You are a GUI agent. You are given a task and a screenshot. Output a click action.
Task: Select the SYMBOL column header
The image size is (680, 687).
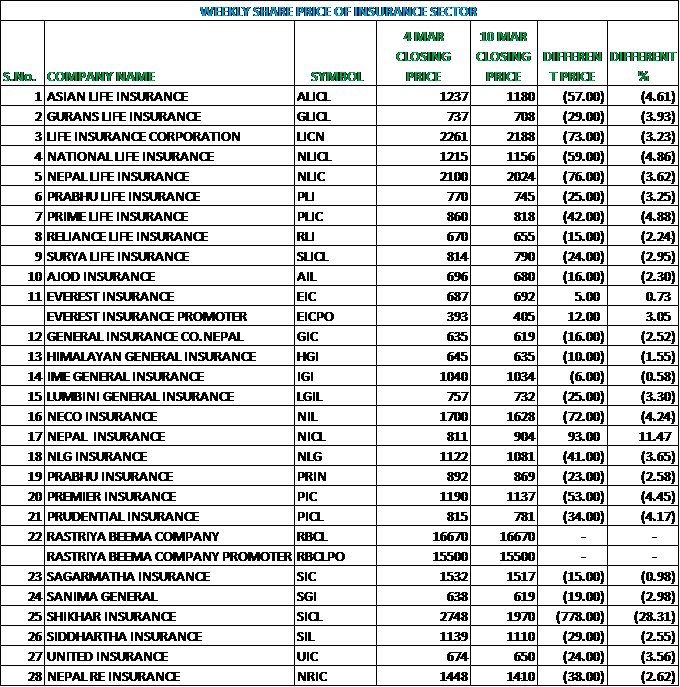tap(337, 77)
